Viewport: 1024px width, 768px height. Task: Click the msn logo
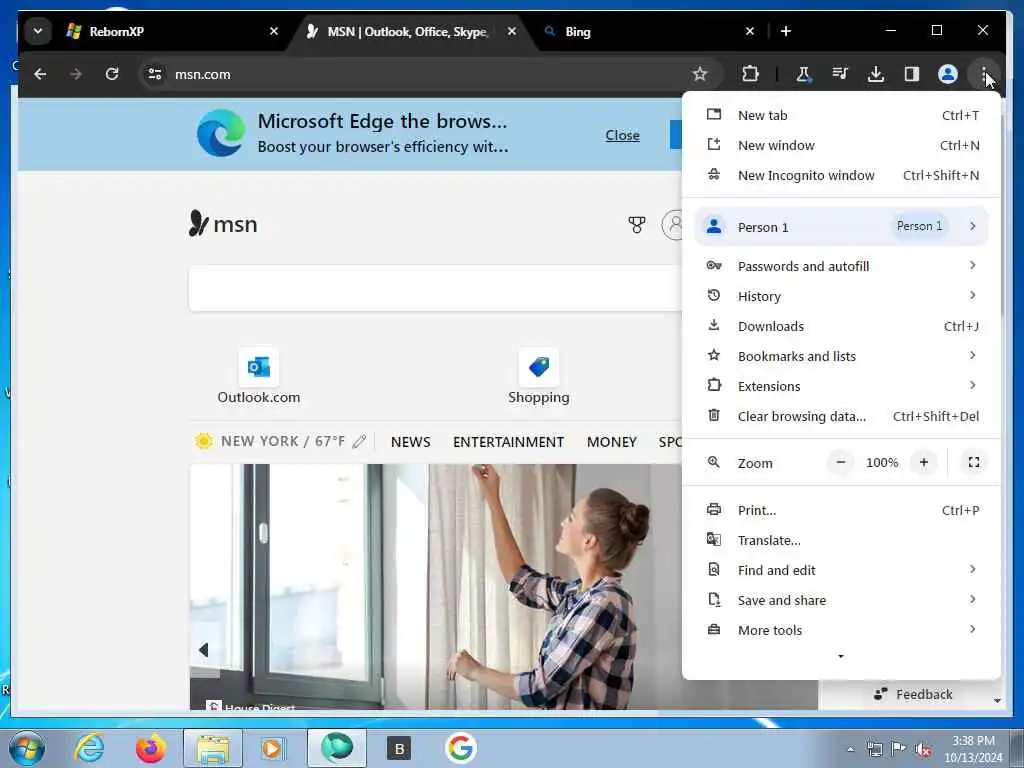click(x=223, y=224)
